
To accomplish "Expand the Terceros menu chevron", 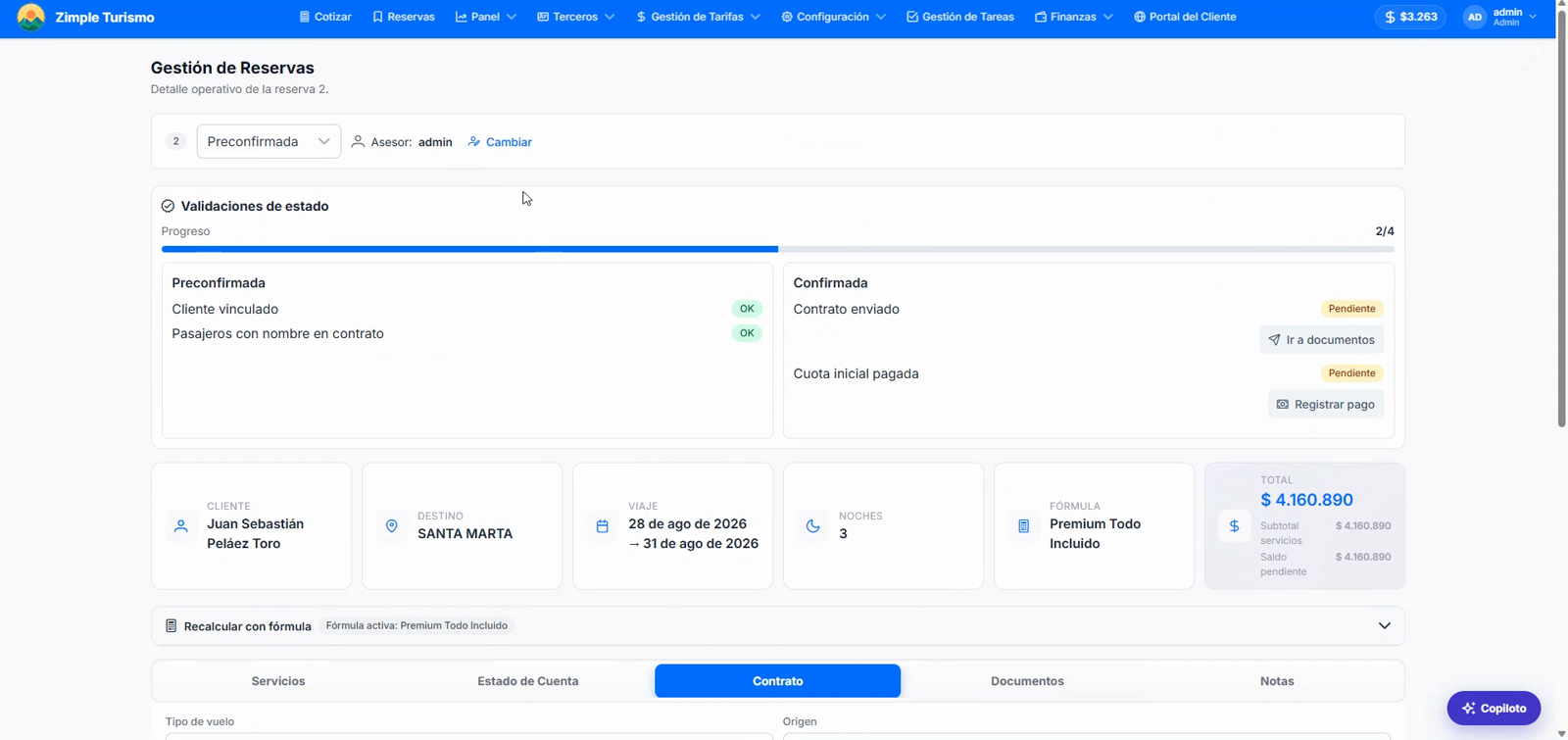I will pyautogui.click(x=610, y=17).
